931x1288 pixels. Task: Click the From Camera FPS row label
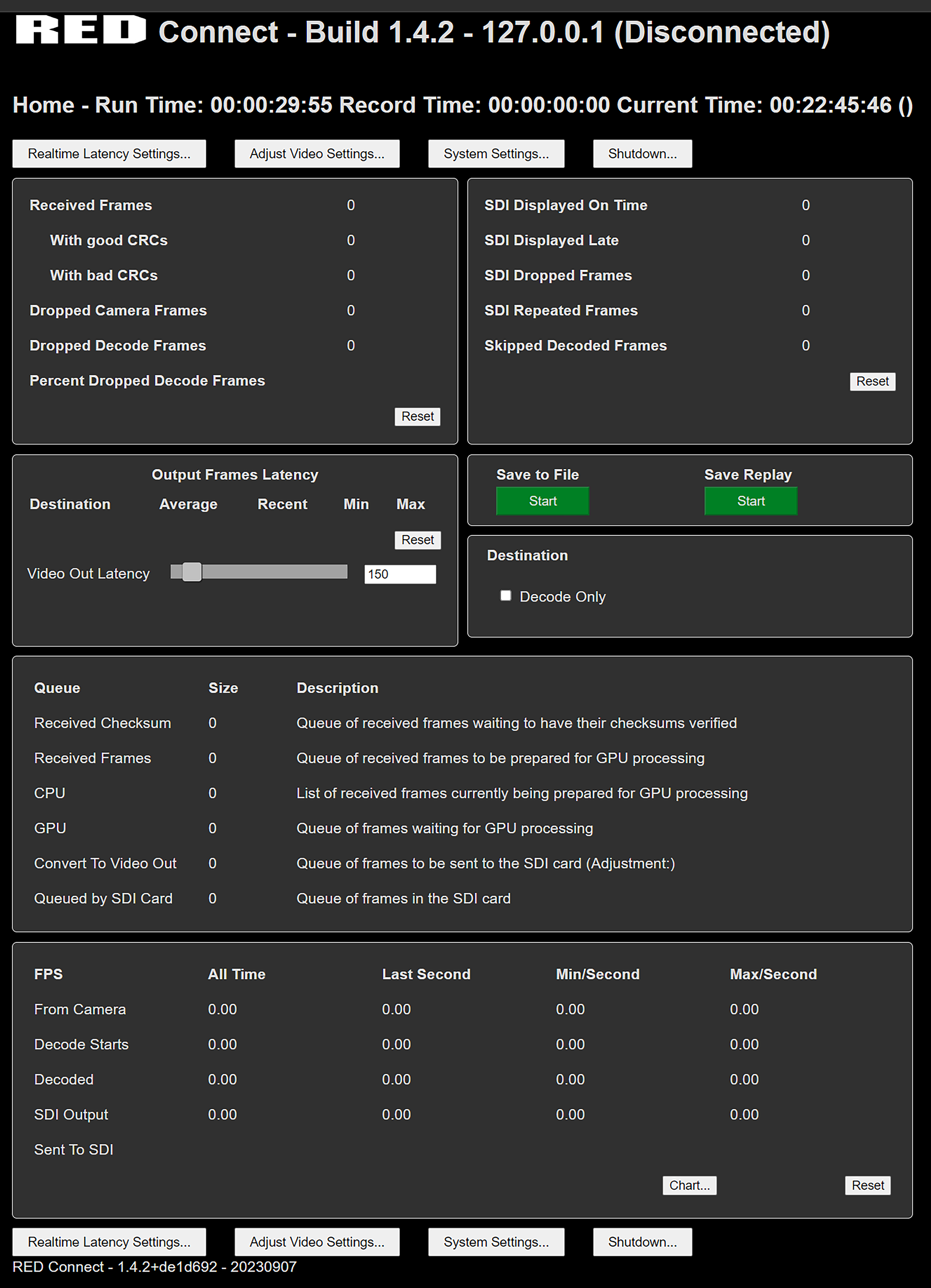tap(80, 1009)
